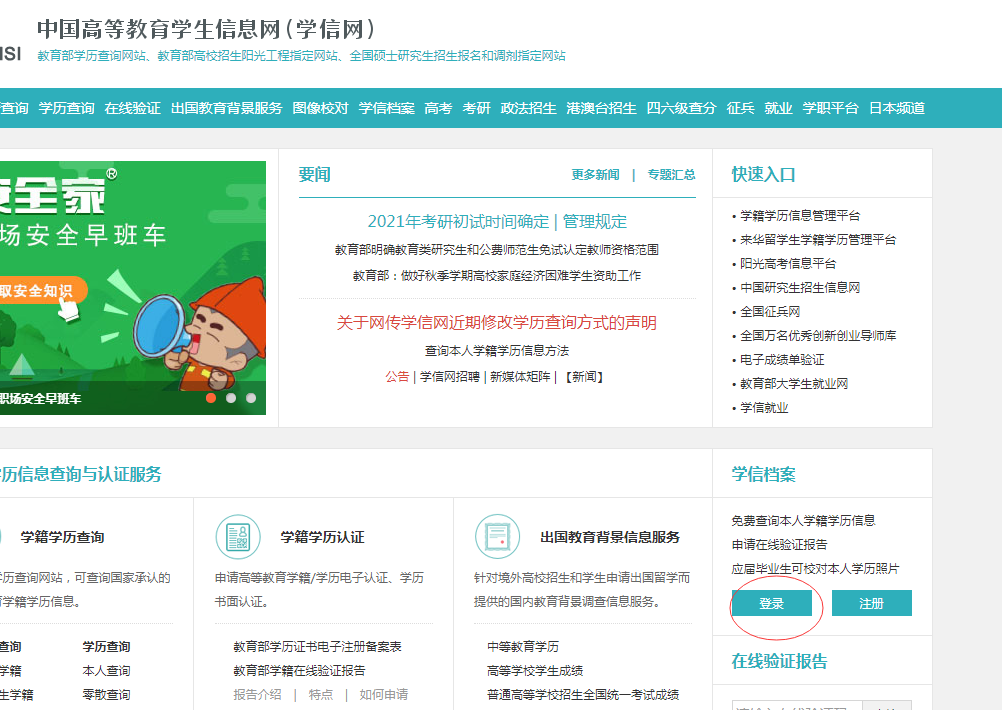
Task: Open the 高考 navigation item
Action: [438, 108]
